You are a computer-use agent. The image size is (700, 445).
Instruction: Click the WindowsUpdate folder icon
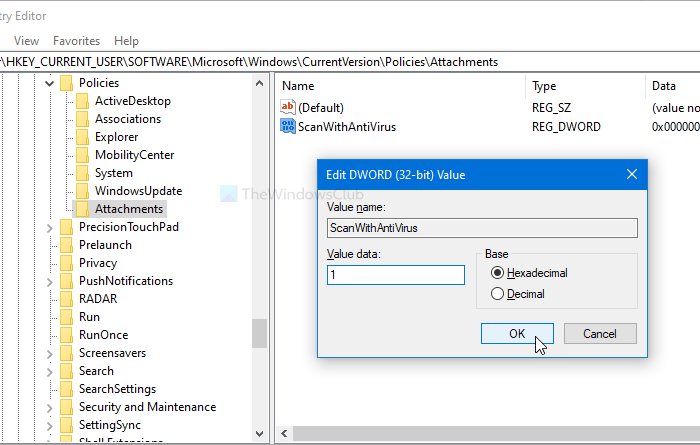coord(83,191)
